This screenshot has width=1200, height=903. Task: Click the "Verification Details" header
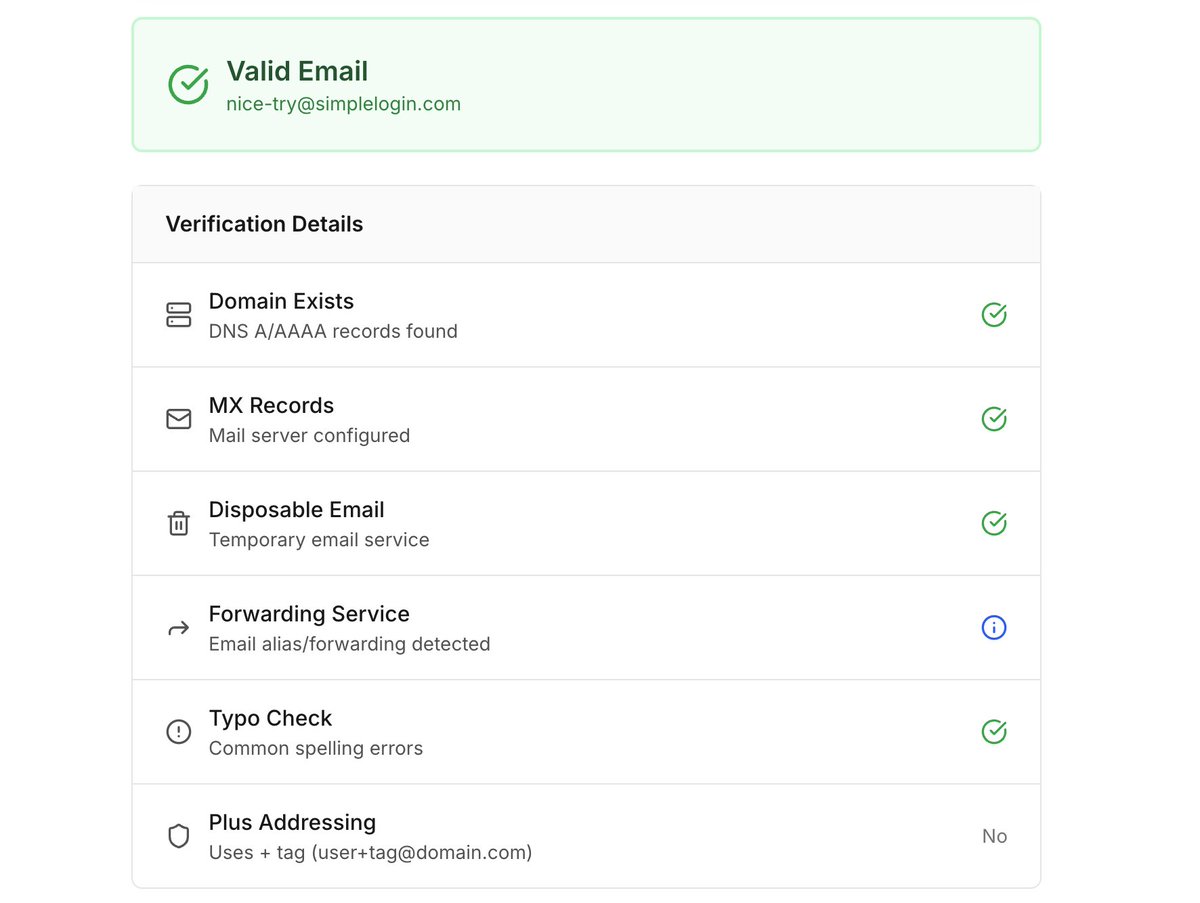pos(264,224)
